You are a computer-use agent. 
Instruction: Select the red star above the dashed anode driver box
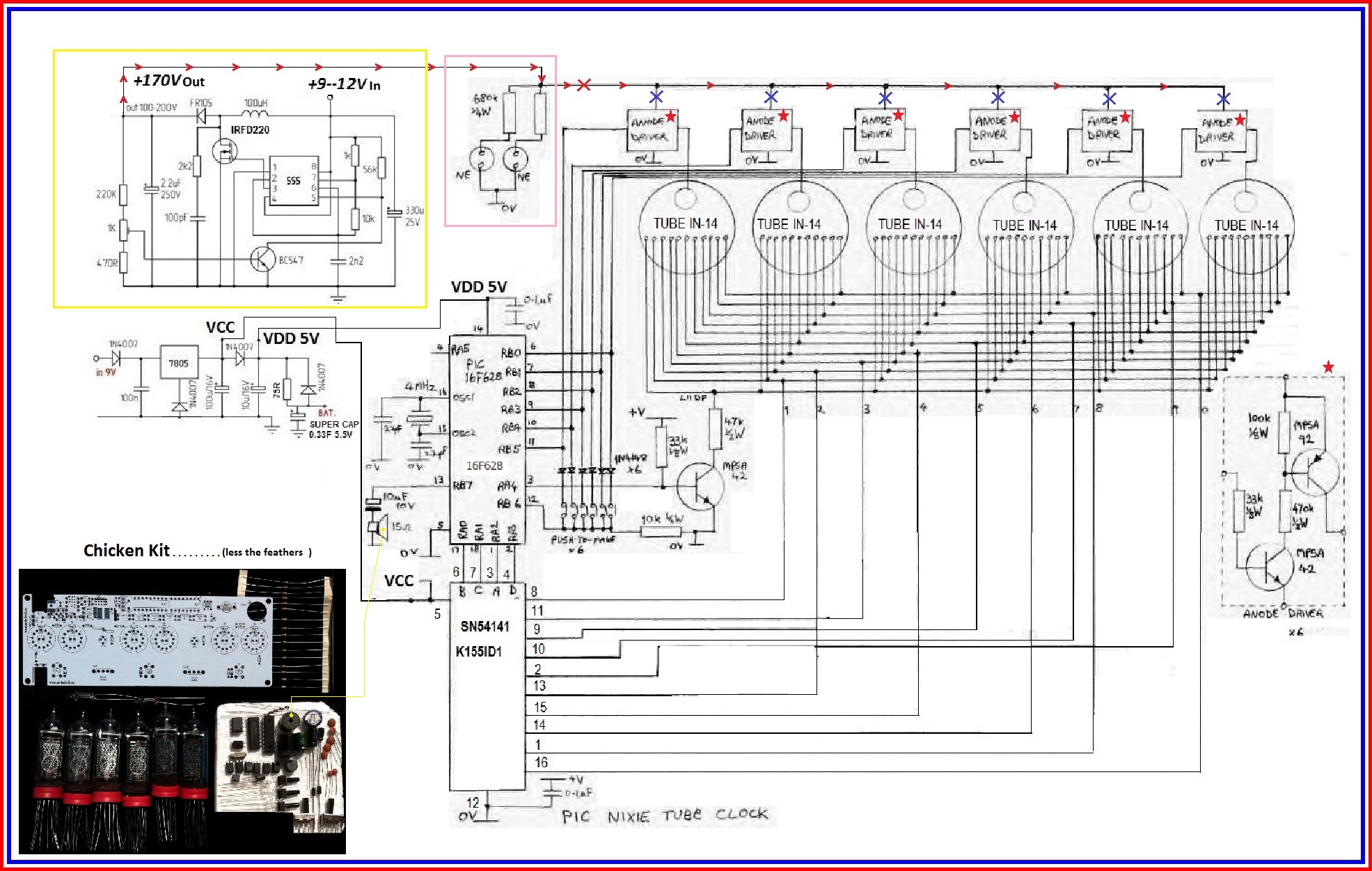(1328, 367)
